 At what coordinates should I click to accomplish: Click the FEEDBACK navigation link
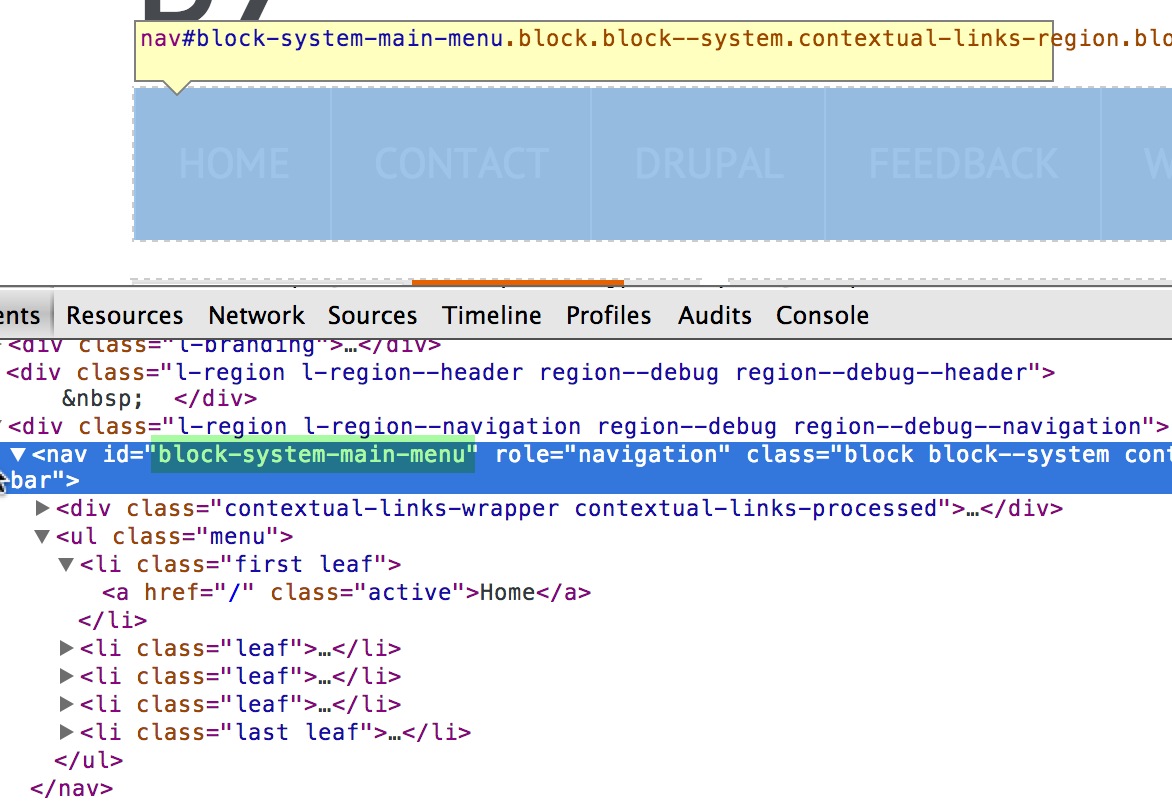[962, 163]
